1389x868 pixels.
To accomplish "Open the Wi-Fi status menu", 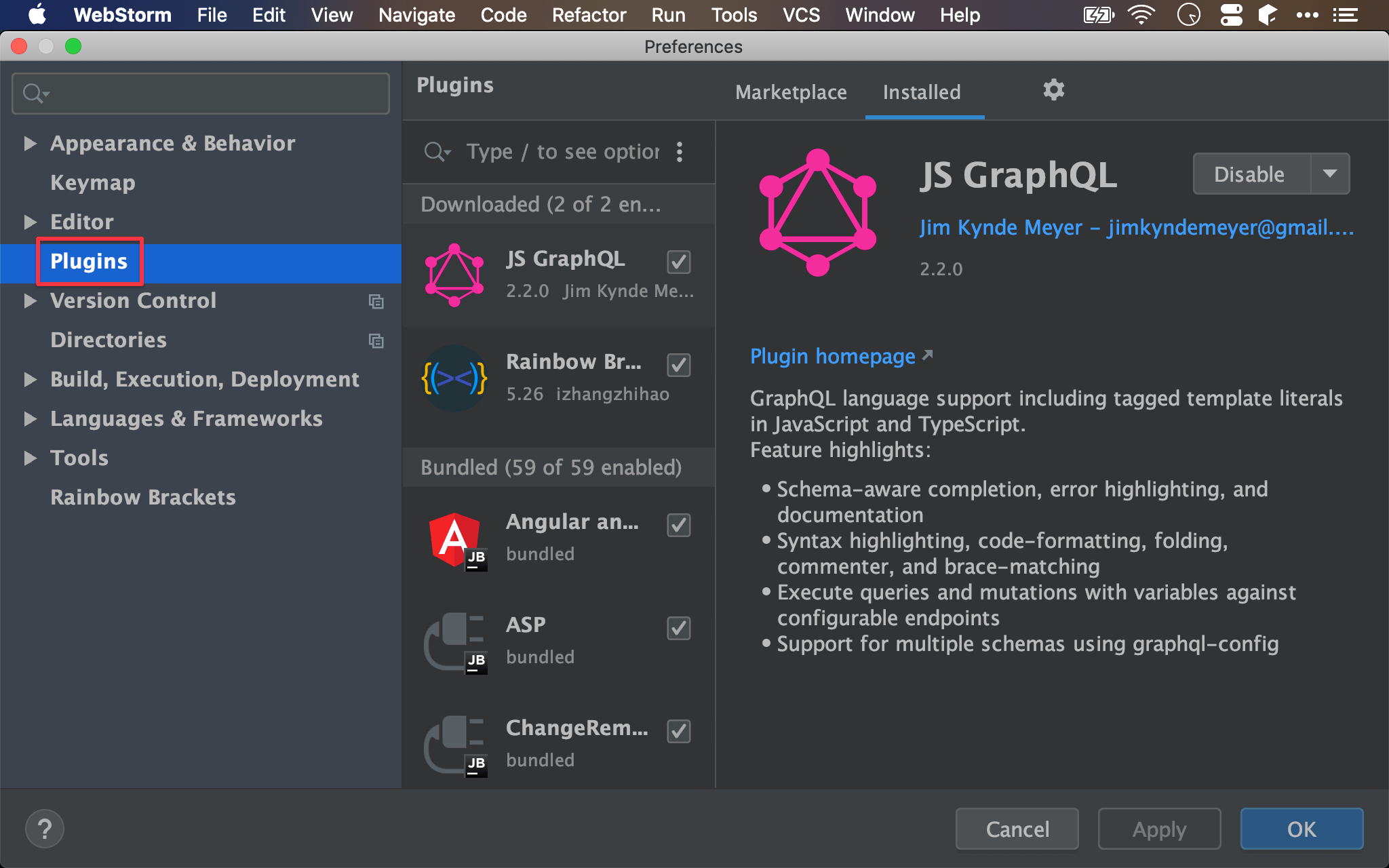I will pos(1141,15).
